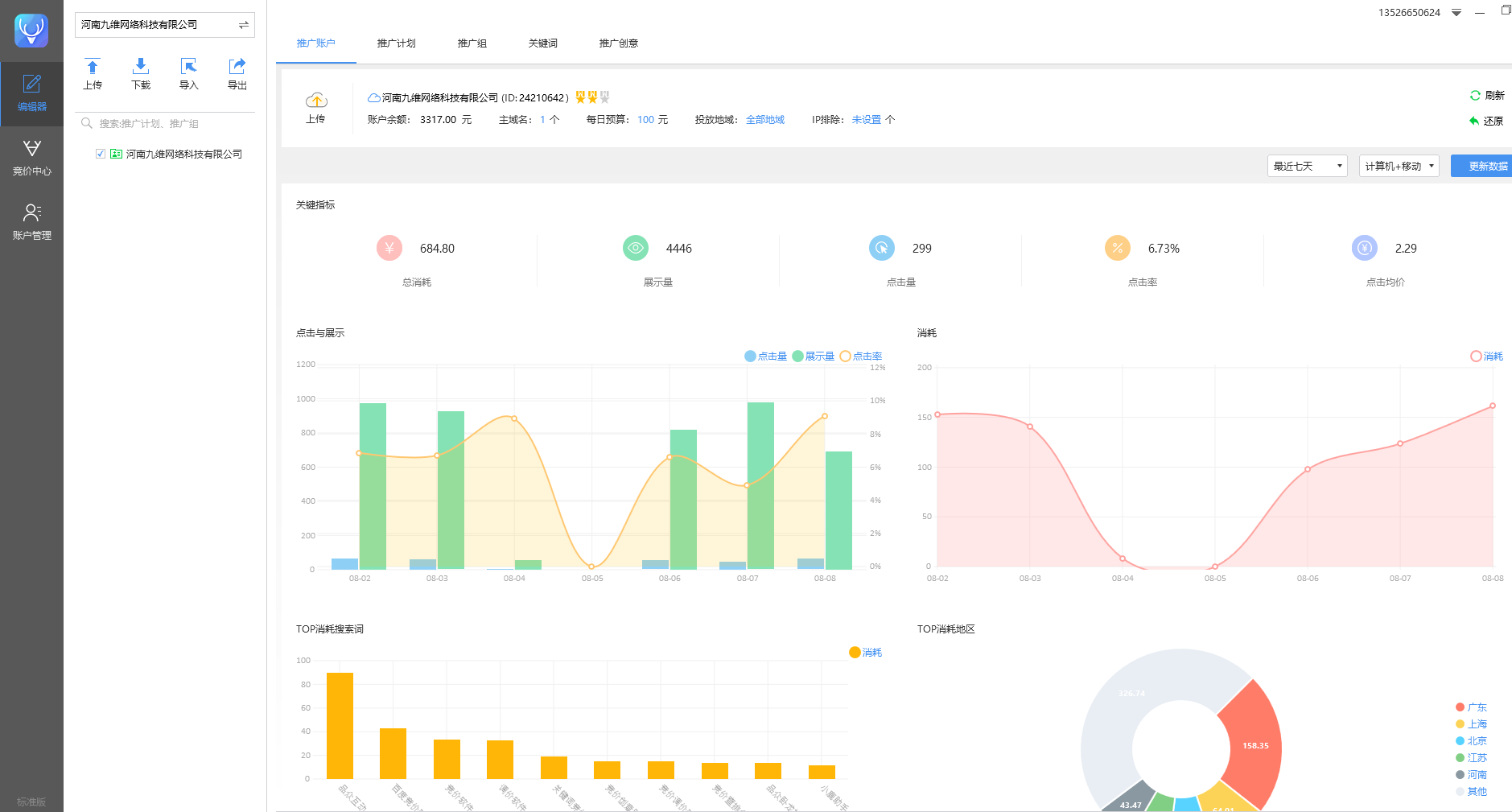Open the 最近七天 date range dropdown

(x=1307, y=166)
